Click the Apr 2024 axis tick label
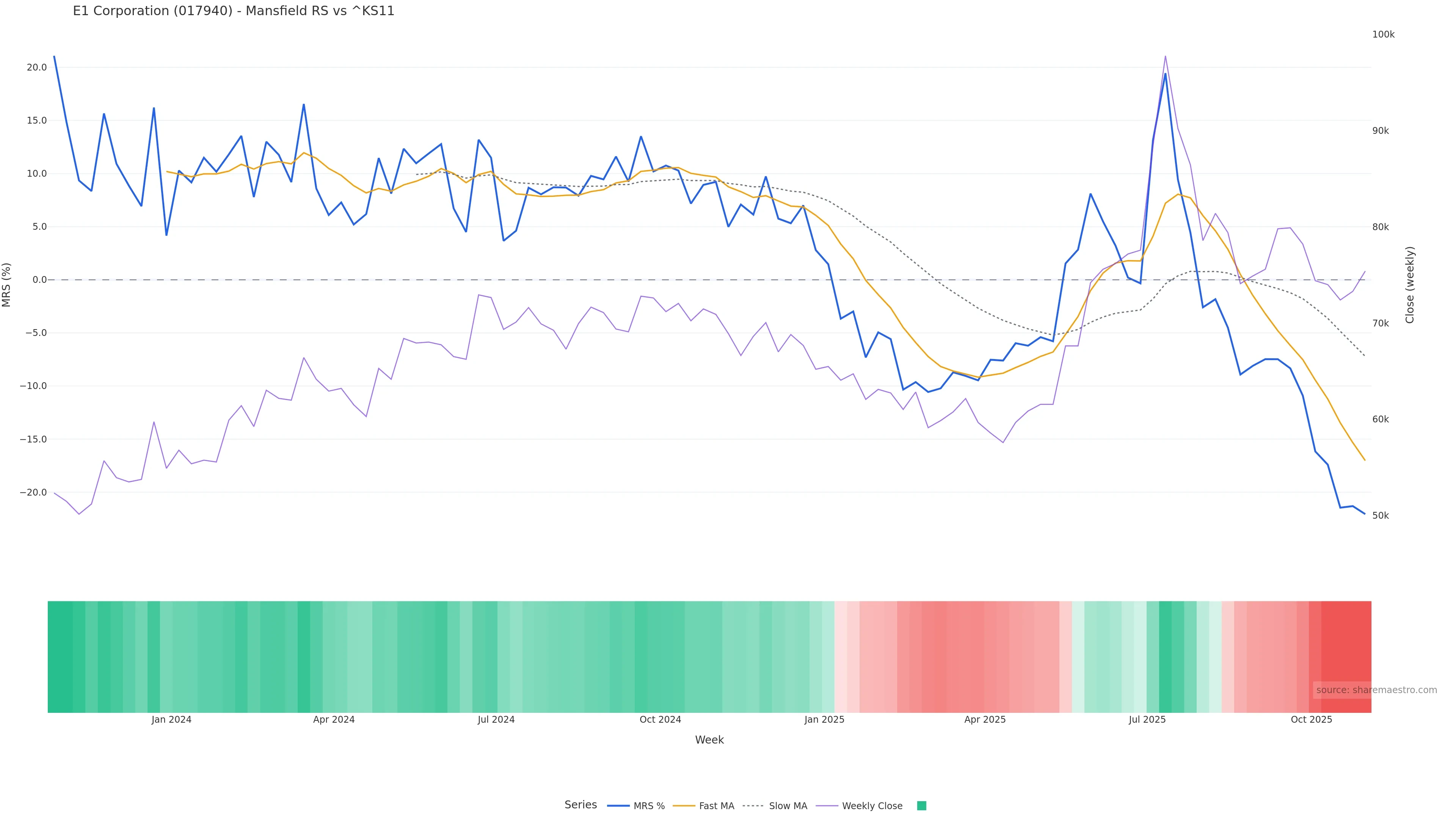 coord(334,720)
